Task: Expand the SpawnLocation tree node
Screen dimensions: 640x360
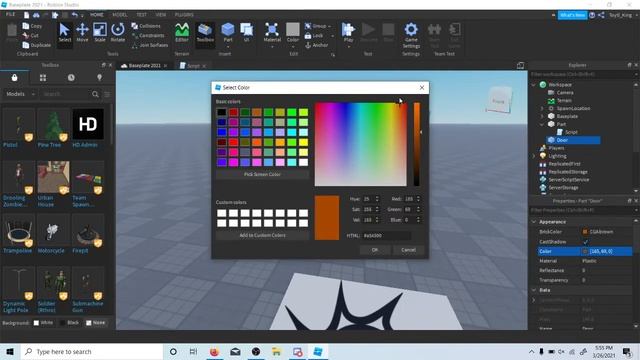Action: tap(542, 109)
